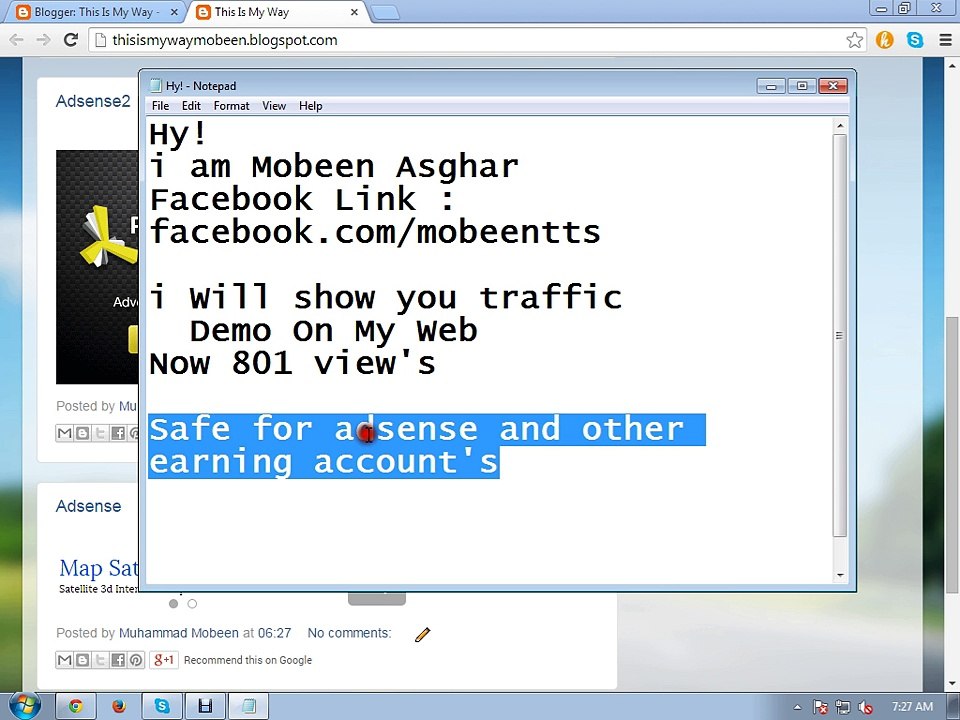This screenshot has height=720, width=960.
Task: Click the browser Forward arrow
Action: point(43,40)
